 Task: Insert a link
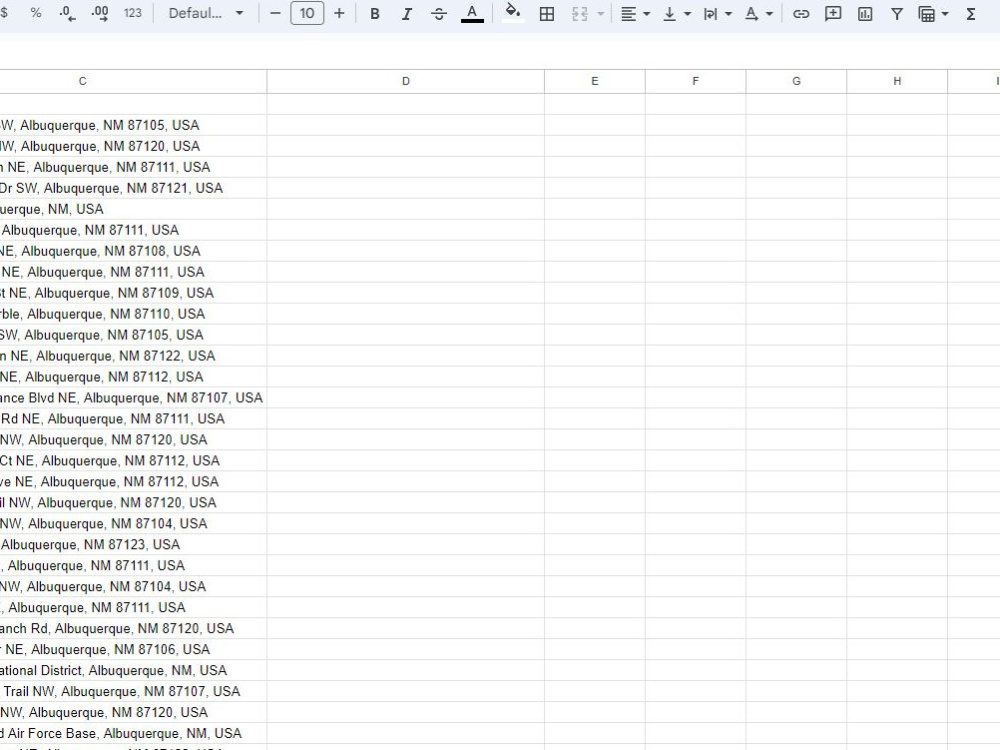(x=800, y=13)
